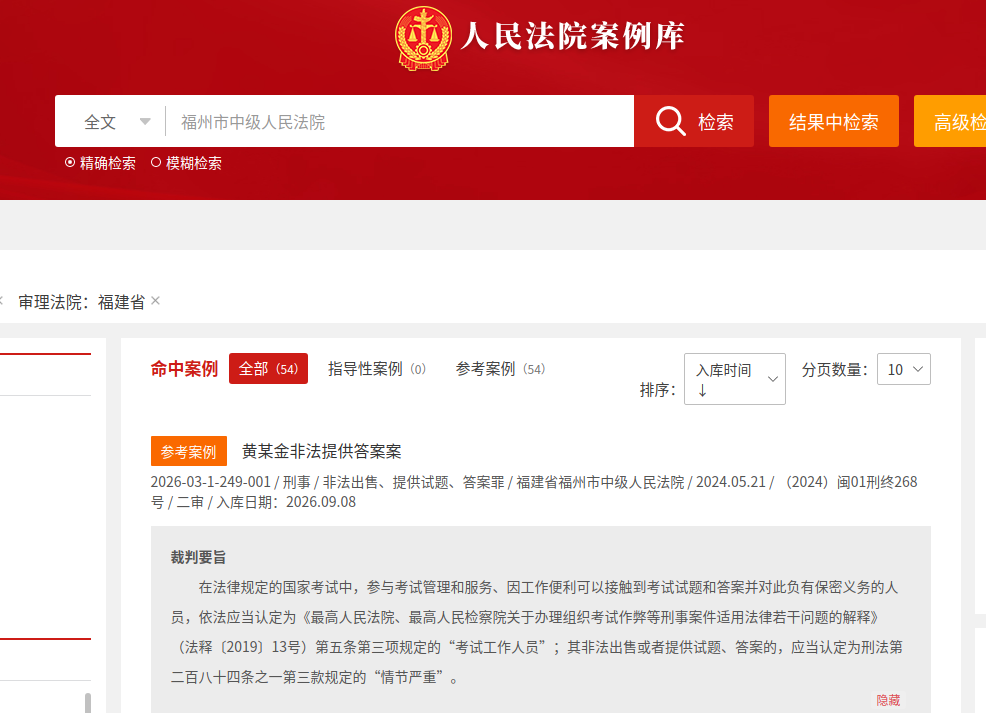Click the People's Court emblem logo
Viewport: 986px width, 713px height.
point(423,38)
